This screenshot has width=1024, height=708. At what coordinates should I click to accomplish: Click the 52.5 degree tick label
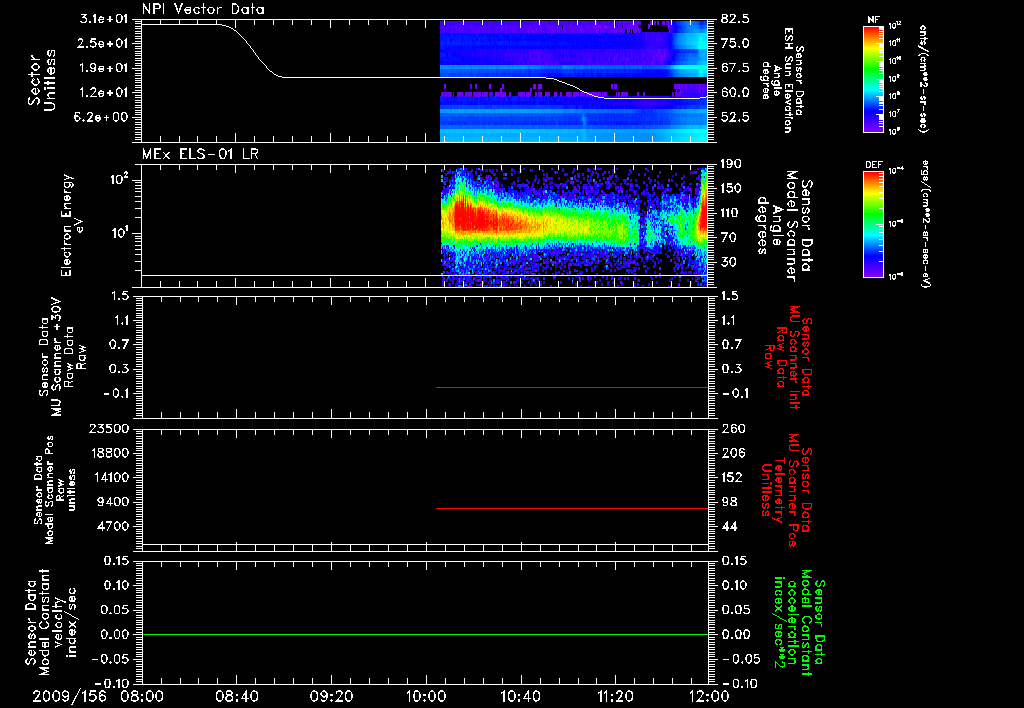click(x=735, y=117)
